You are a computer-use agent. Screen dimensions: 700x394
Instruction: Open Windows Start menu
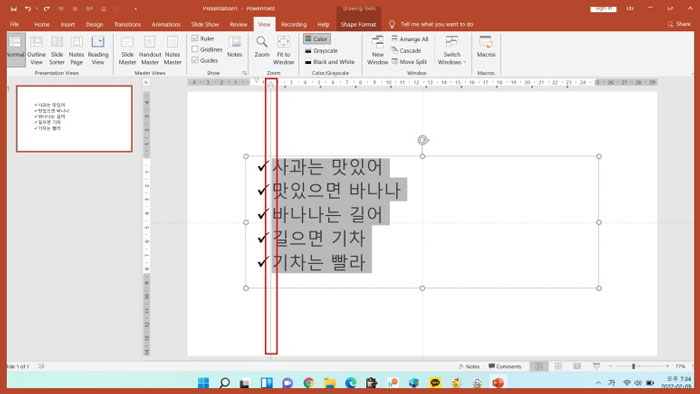203,382
